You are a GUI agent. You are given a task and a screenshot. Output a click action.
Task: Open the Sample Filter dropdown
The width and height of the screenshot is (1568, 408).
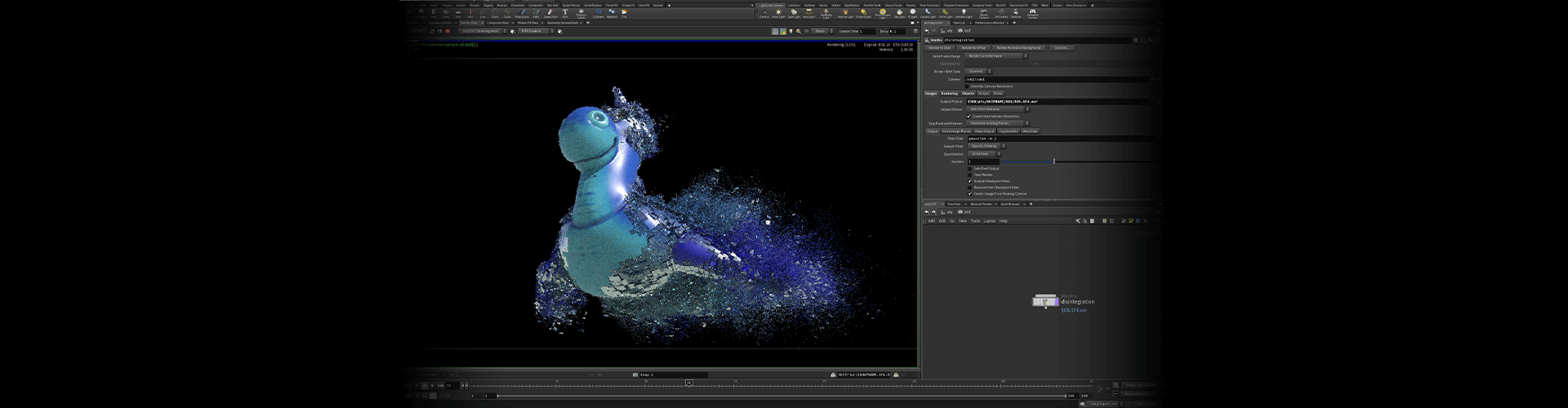tap(987, 146)
